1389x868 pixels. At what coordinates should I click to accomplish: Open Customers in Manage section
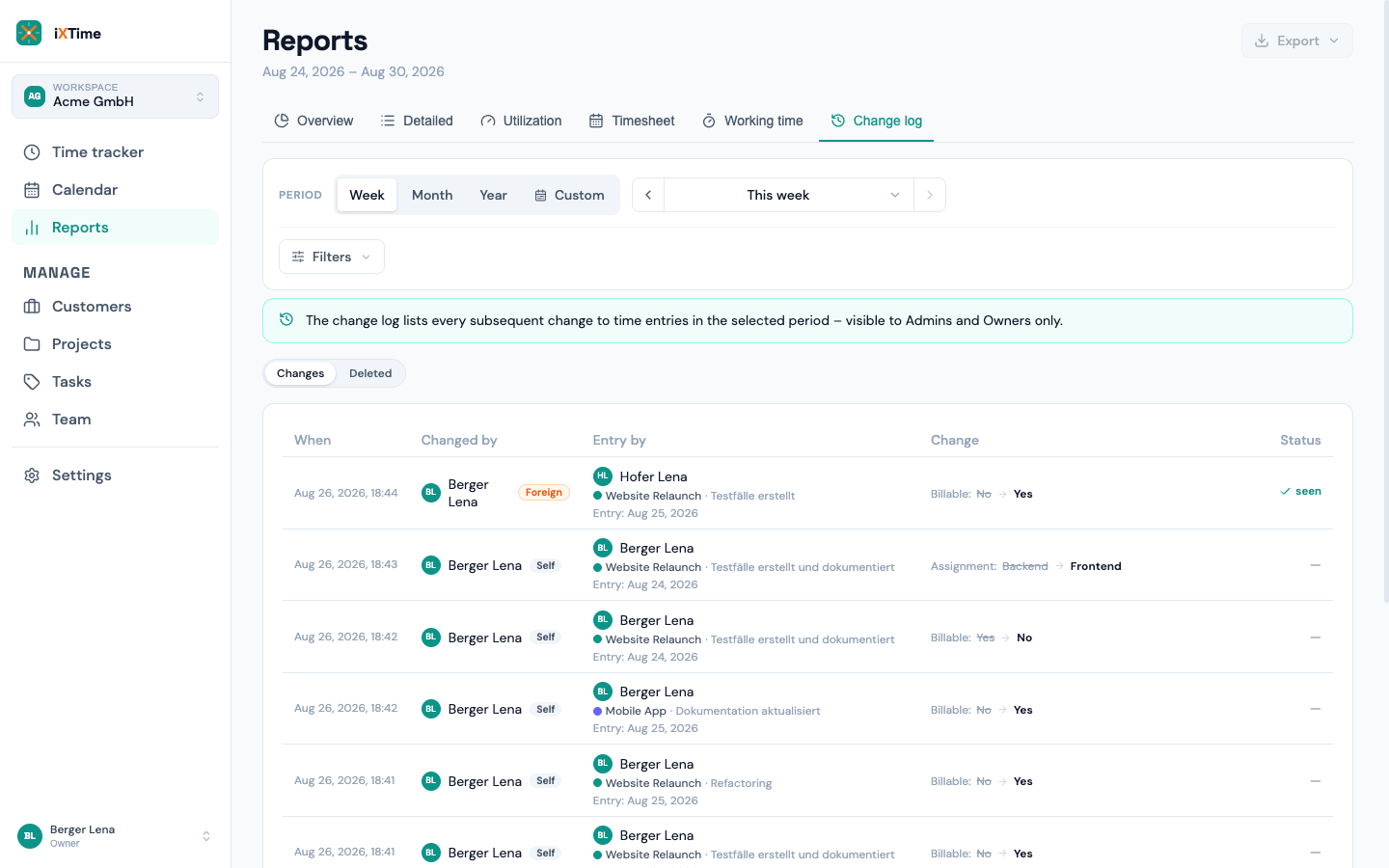pyautogui.click(x=115, y=307)
